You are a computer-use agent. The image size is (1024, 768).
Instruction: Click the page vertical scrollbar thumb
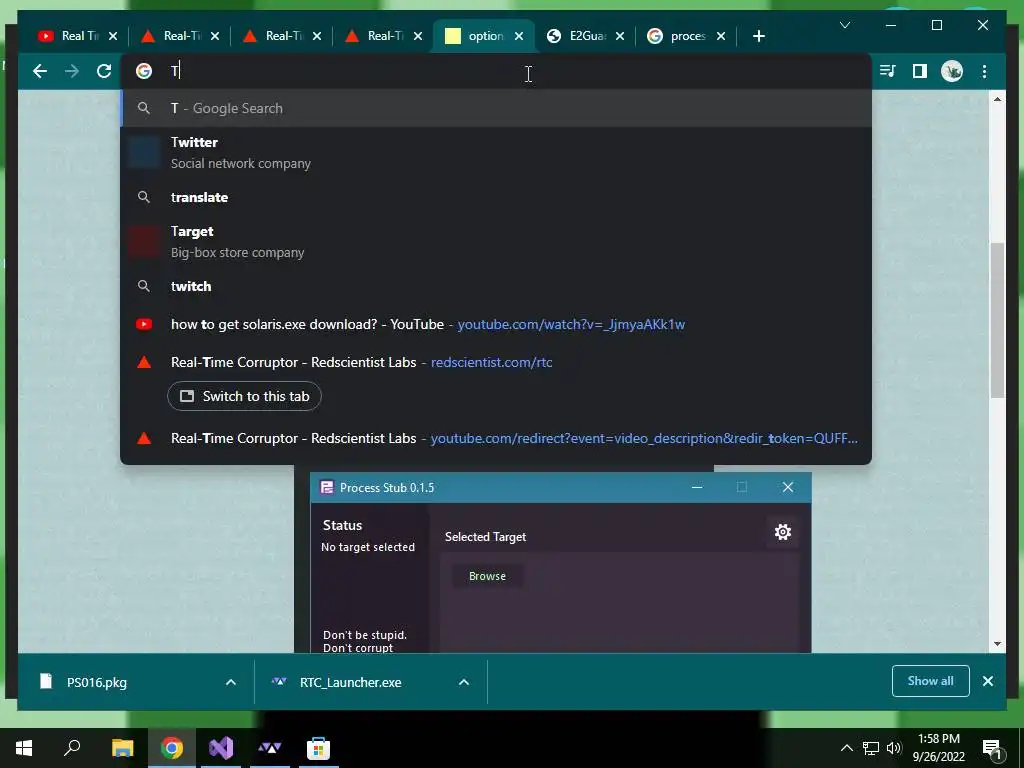pos(997,320)
